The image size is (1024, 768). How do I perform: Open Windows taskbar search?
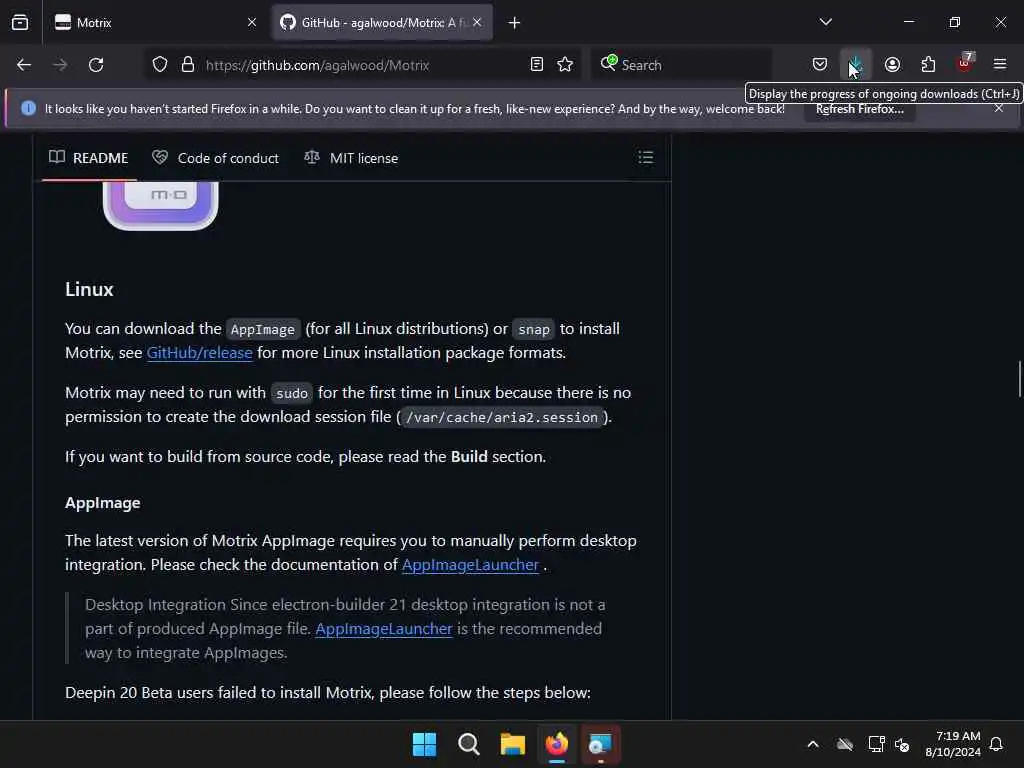[x=468, y=744]
